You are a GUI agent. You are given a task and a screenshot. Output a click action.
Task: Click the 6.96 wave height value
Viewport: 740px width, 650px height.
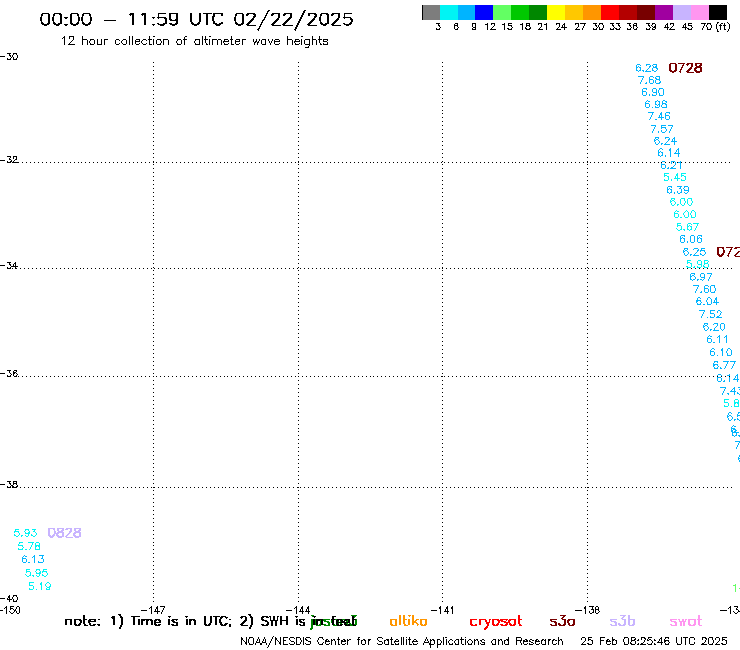(x=656, y=104)
